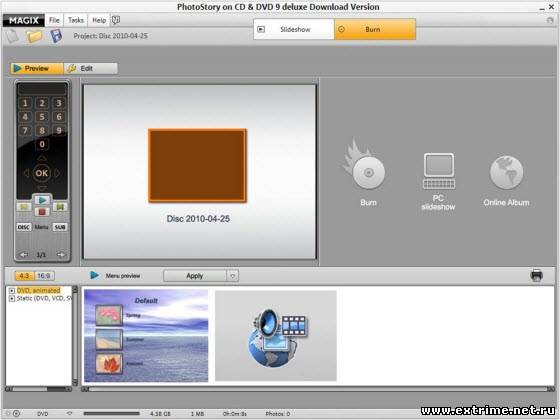Switch to the Slideshow tab

[x=294, y=29]
